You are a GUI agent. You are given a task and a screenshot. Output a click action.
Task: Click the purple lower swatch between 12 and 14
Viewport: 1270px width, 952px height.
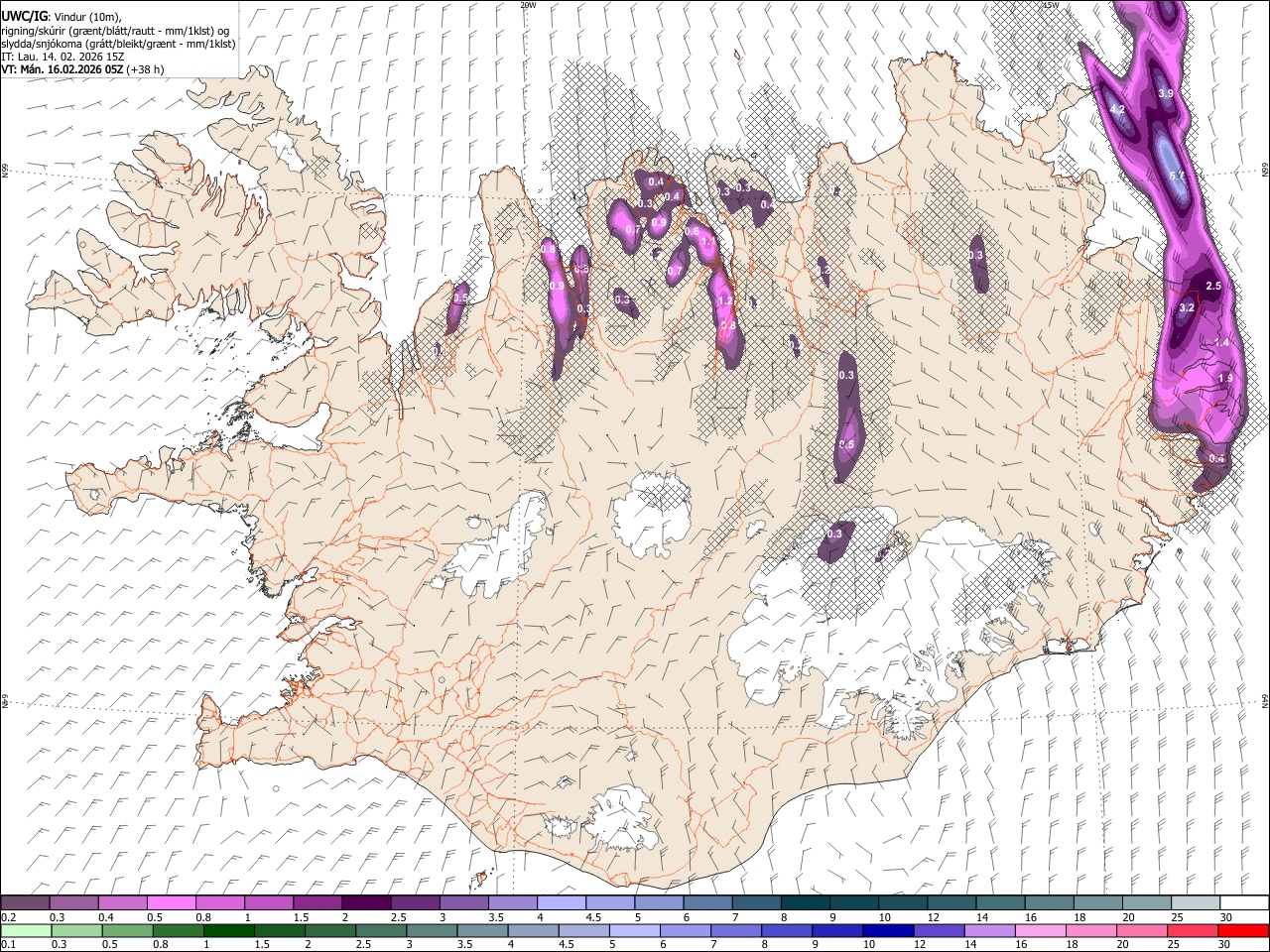coord(938,930)
